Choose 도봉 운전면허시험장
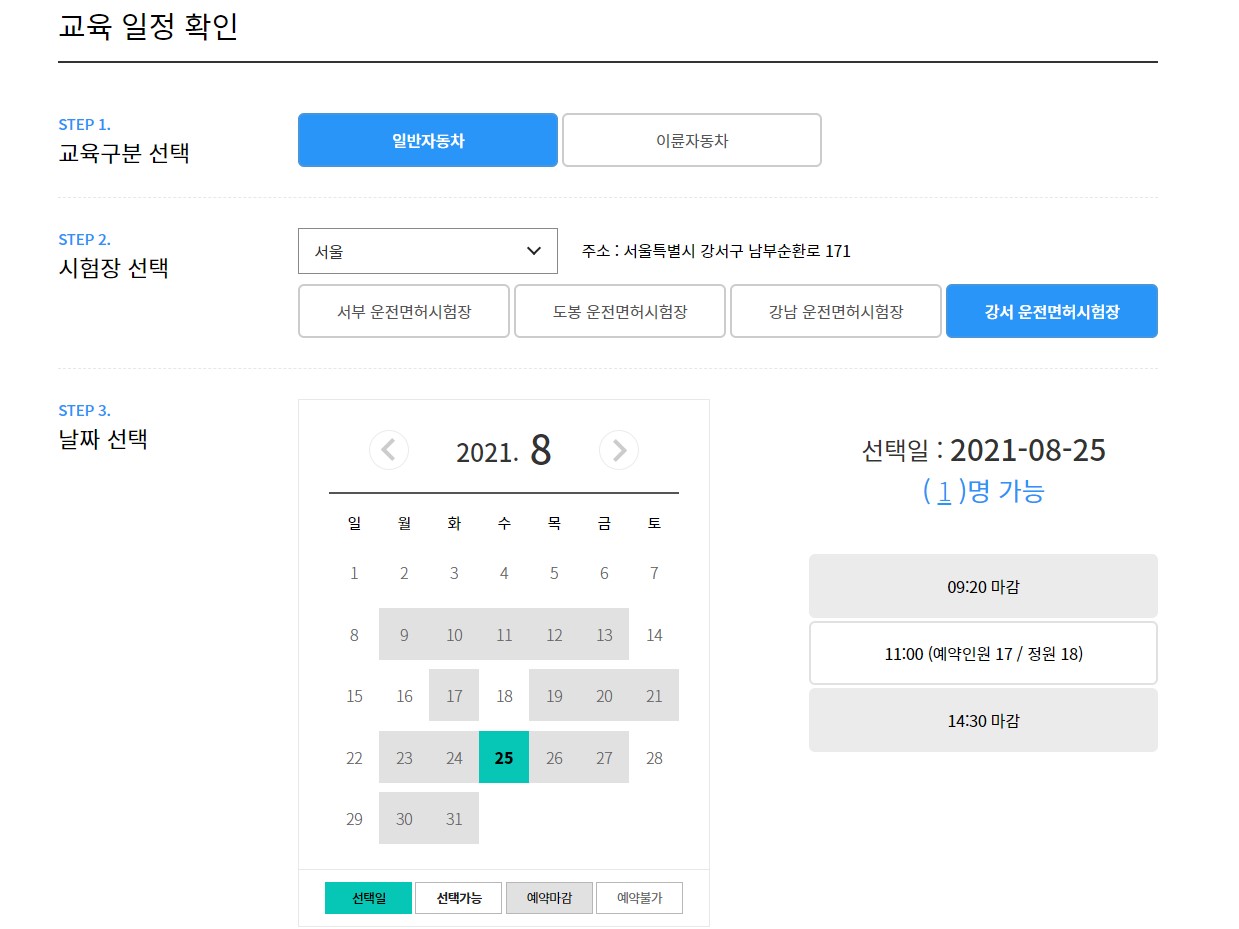 pyautogui.click(x=620, y=311)
